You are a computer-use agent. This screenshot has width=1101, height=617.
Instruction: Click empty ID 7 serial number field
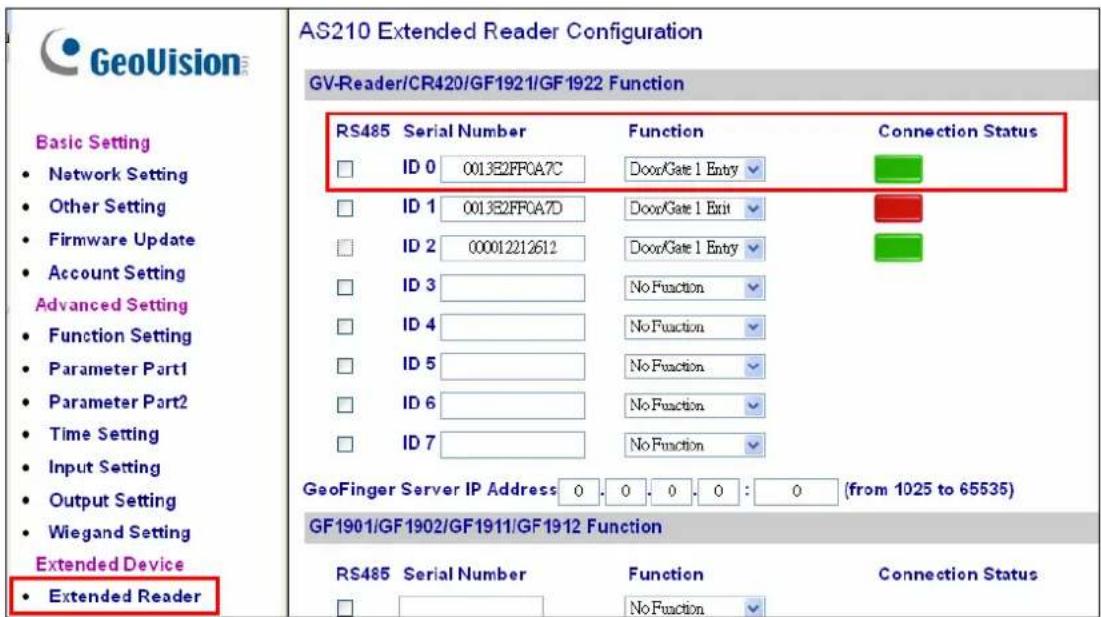[x=513, y=444]
